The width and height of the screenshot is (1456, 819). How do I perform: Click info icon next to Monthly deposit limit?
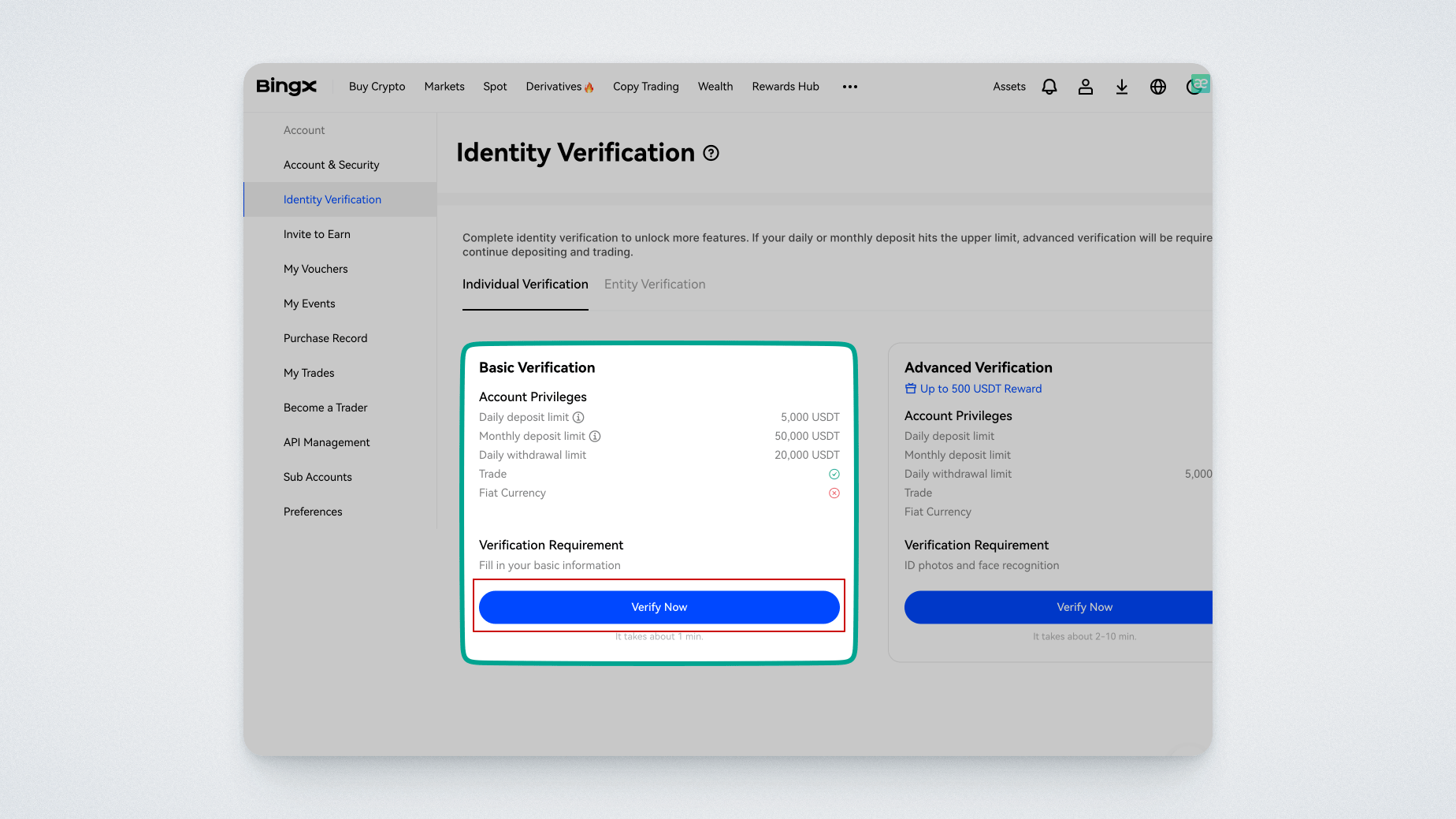tap(595, 436)
